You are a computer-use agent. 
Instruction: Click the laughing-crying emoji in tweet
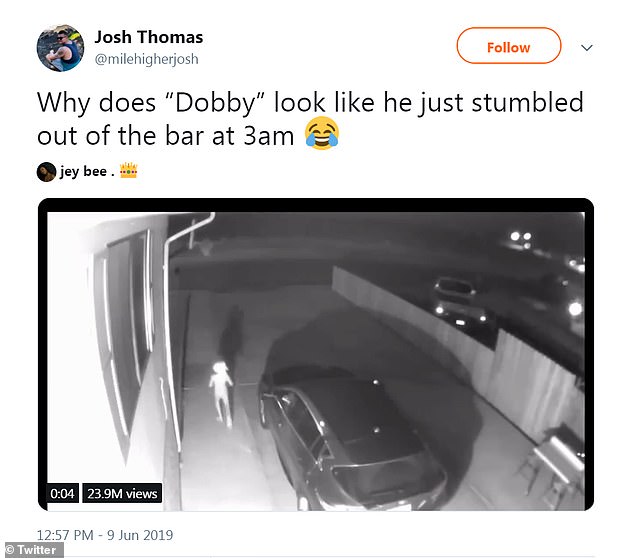coord(321,133)
